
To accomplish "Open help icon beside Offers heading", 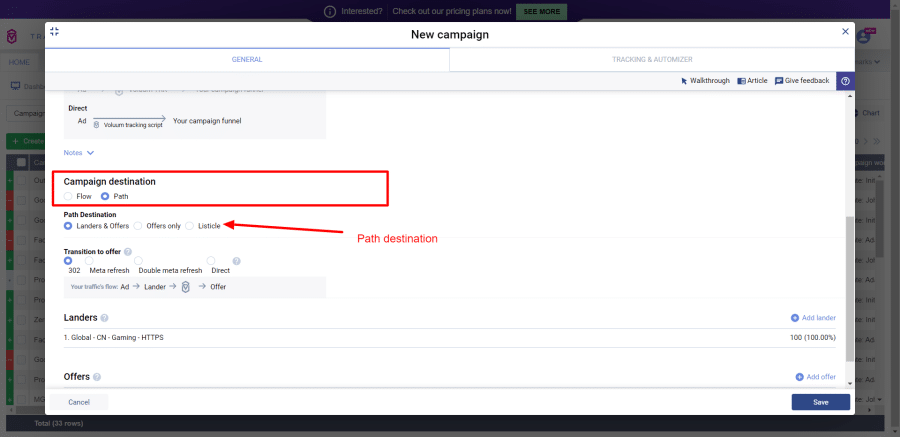I will coord(97,377).
